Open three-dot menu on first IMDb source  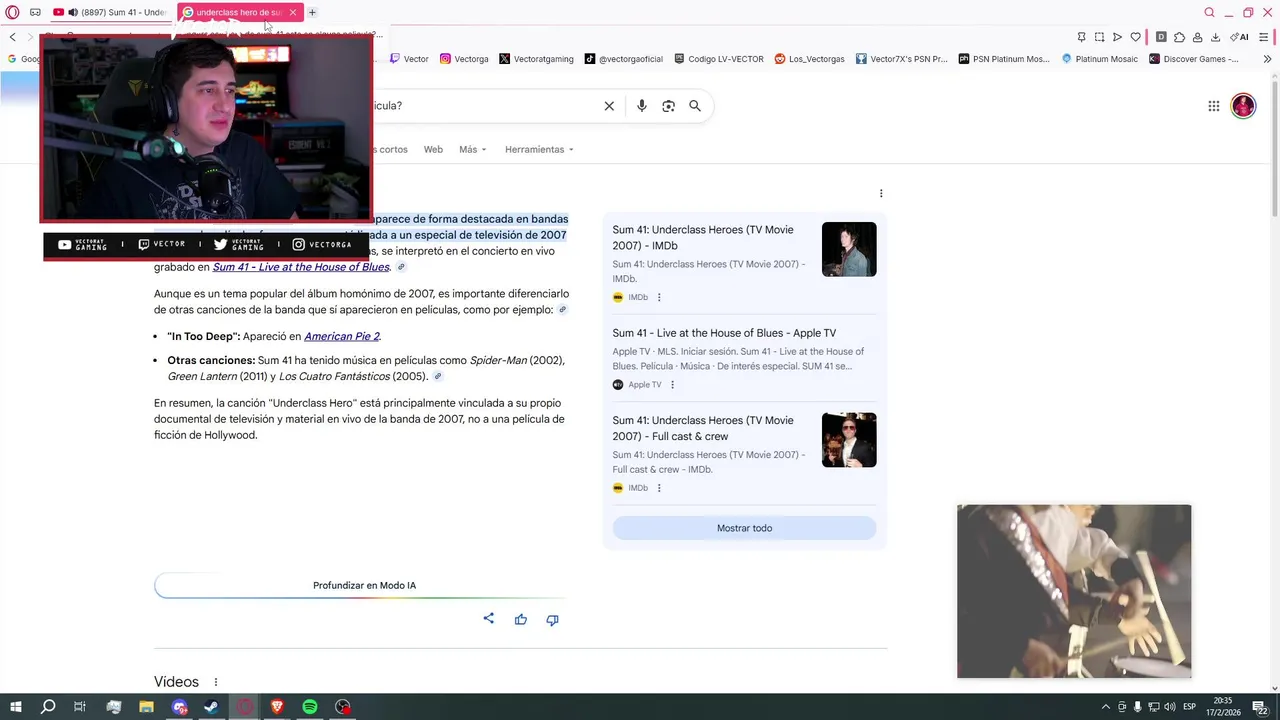[x=659, y=297]
